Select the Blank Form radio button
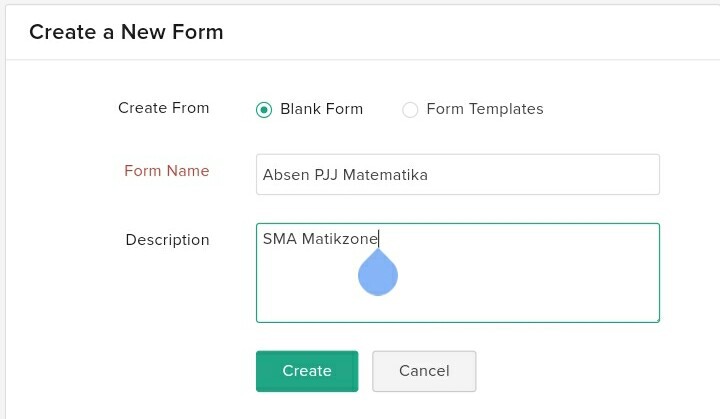The height and width of the screenshot is (419, 720). pos(264,110)
